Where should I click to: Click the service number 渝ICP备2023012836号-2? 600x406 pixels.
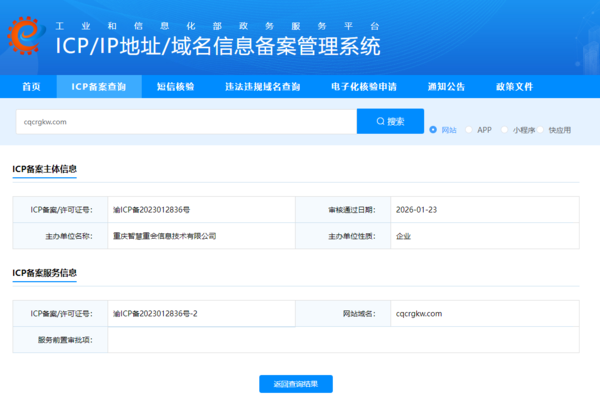[x=155, y=313]
